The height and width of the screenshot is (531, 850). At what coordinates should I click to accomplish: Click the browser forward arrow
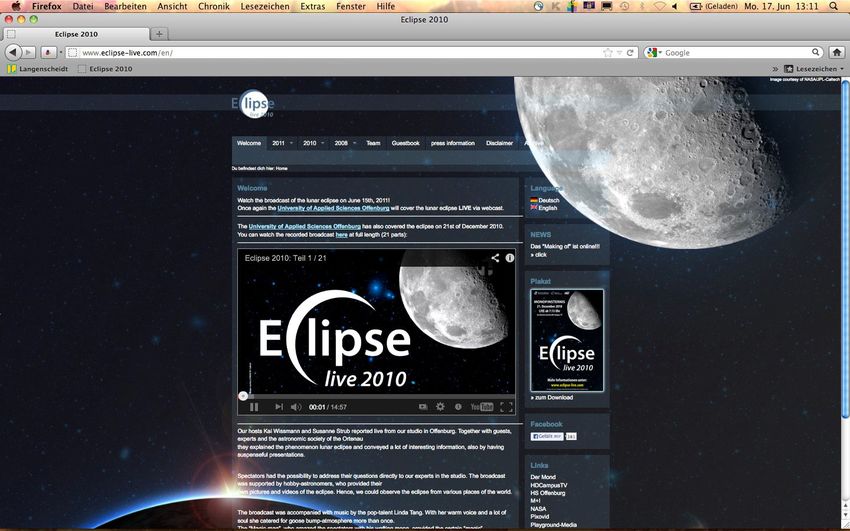pyautogui.click(x=29, y=53)
